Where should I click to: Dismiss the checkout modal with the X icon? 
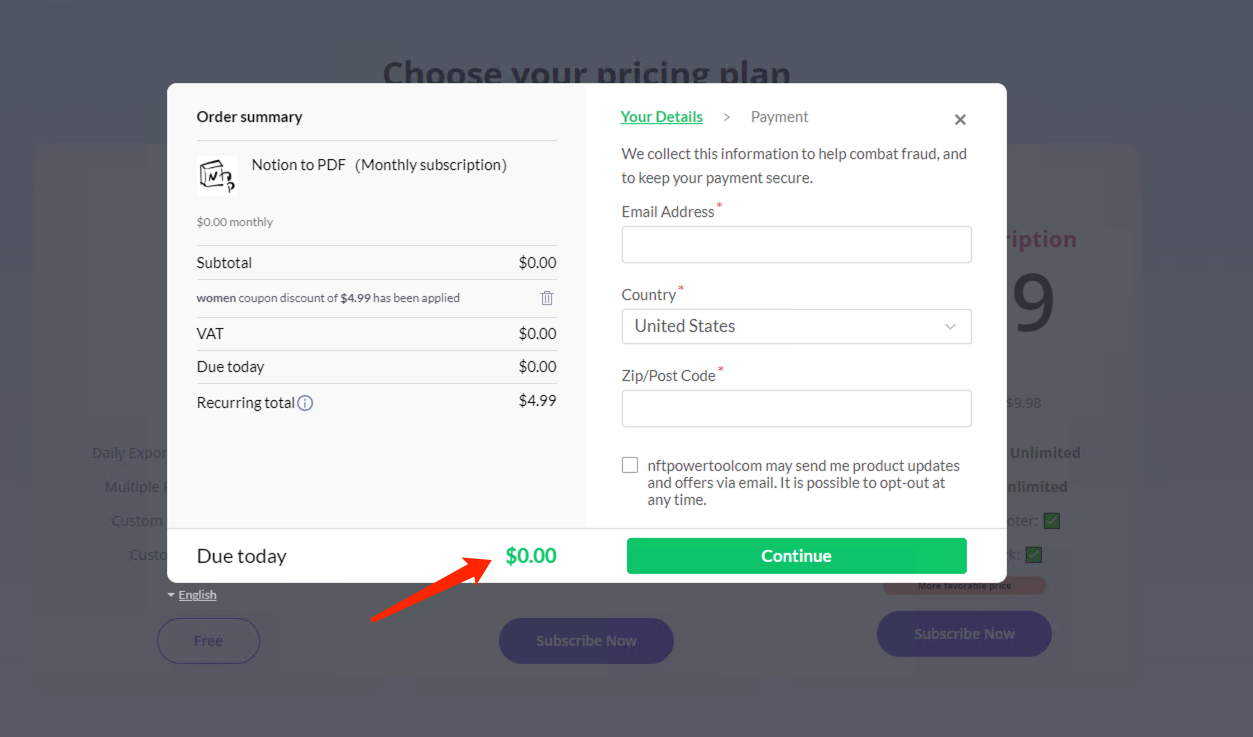[x=960, y=119]
